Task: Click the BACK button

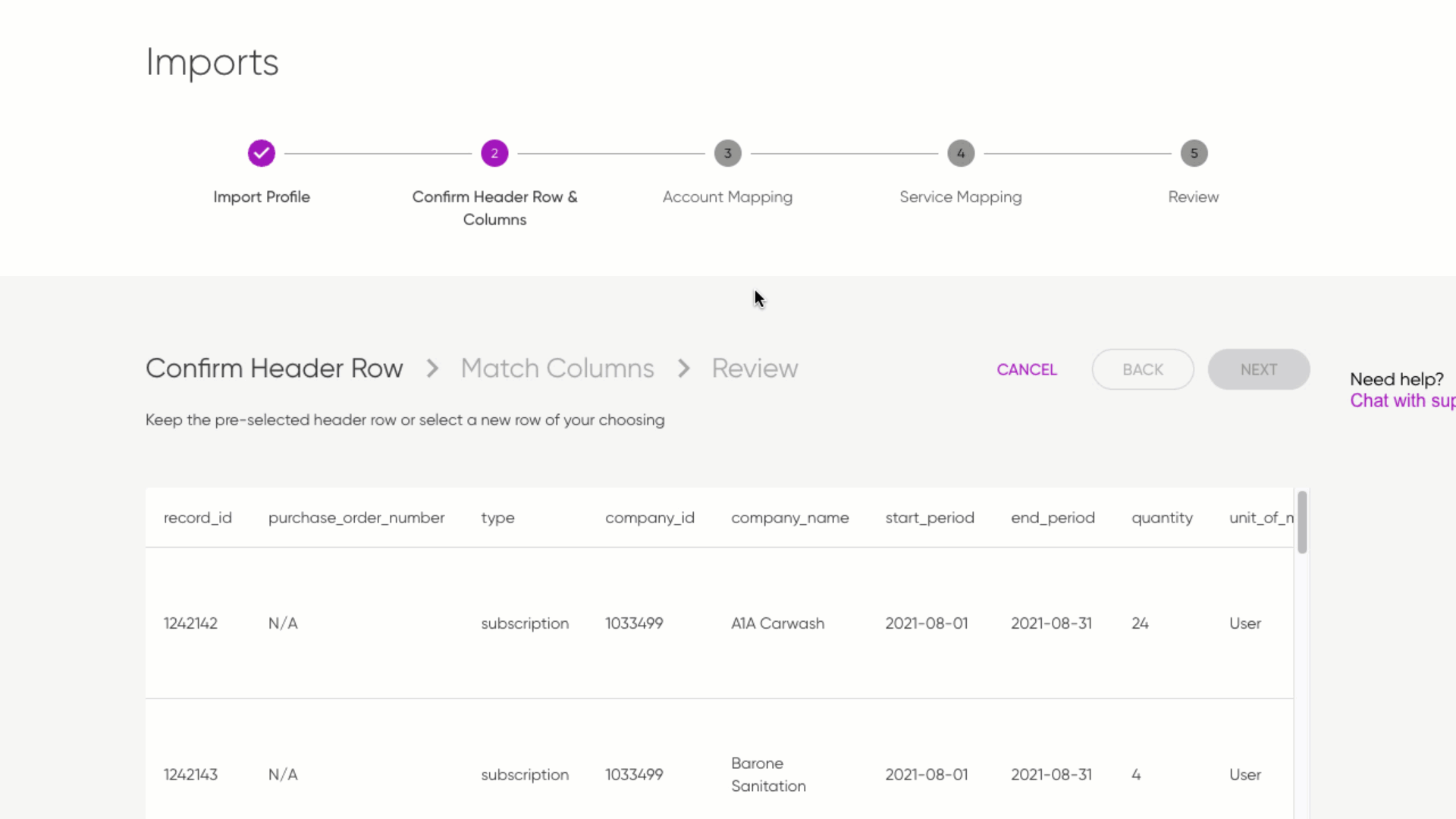Action: [x=1143, y=369]
